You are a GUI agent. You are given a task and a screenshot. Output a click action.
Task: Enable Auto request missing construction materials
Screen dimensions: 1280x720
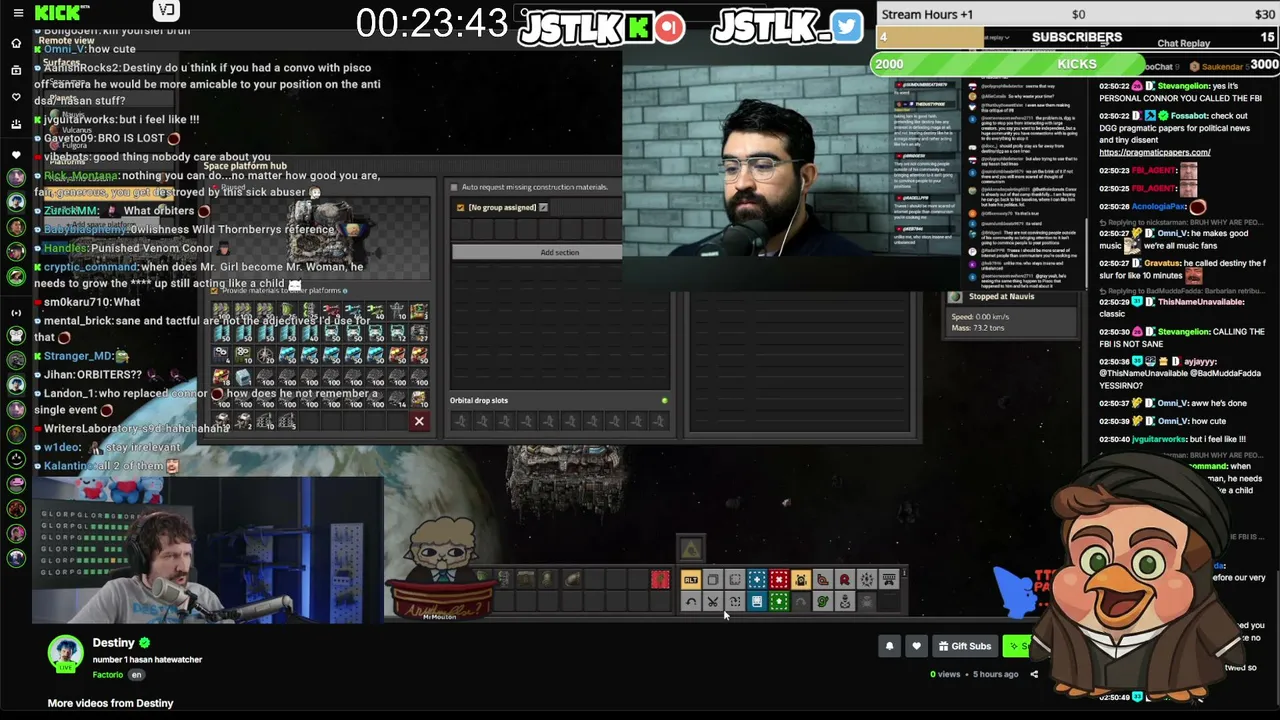point(454,187)
